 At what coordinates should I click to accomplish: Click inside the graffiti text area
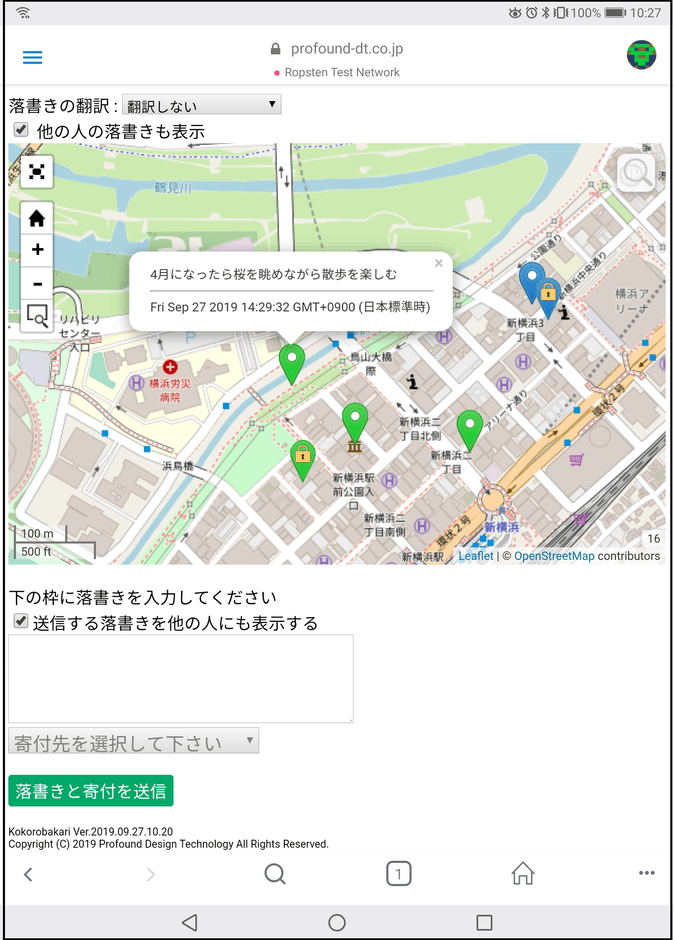(181, 678)
